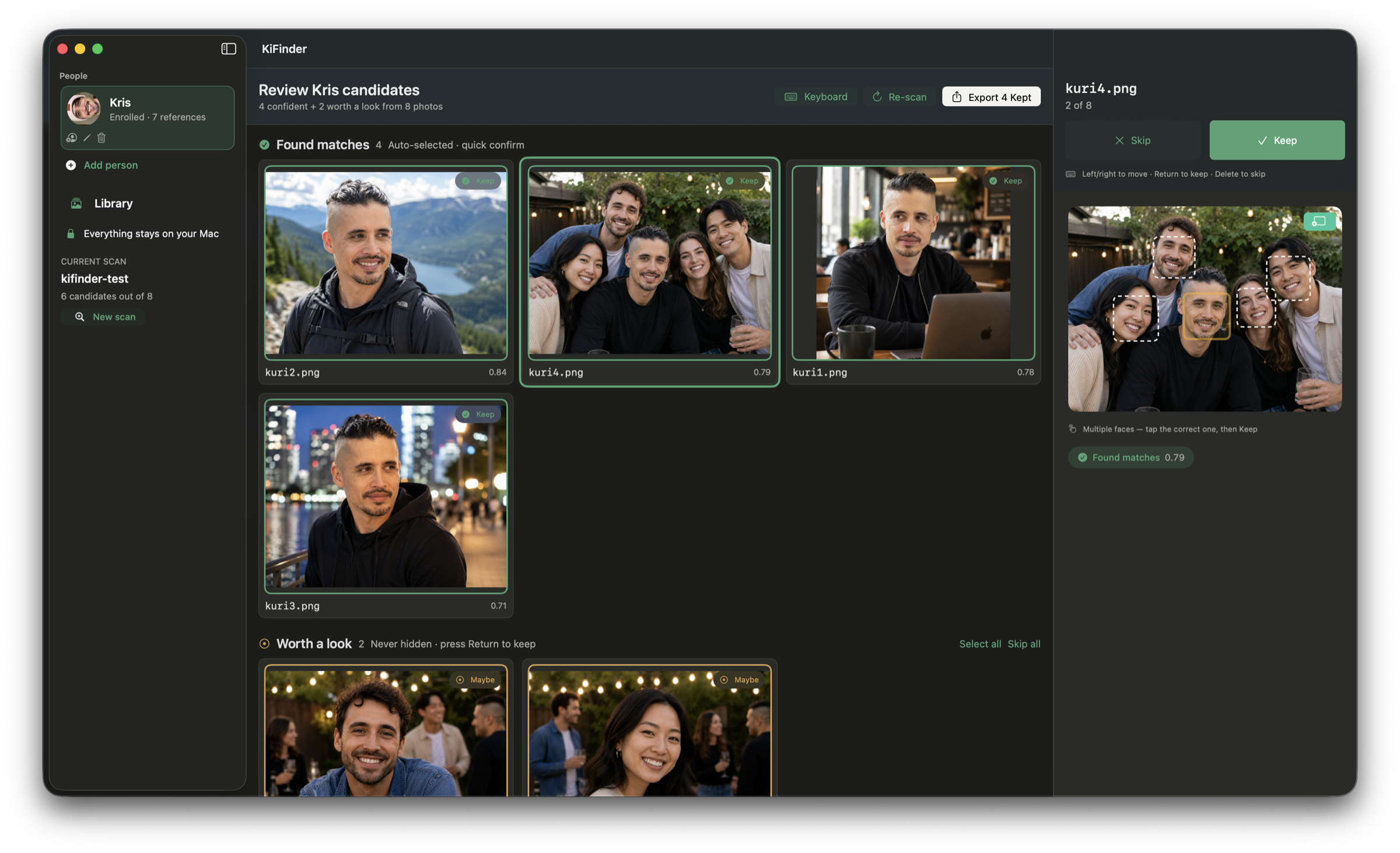Screen dimensions: 1400x853
Task: Open kuri1.png cafe laptop thumbnail
Action: [x=913, y=263]
